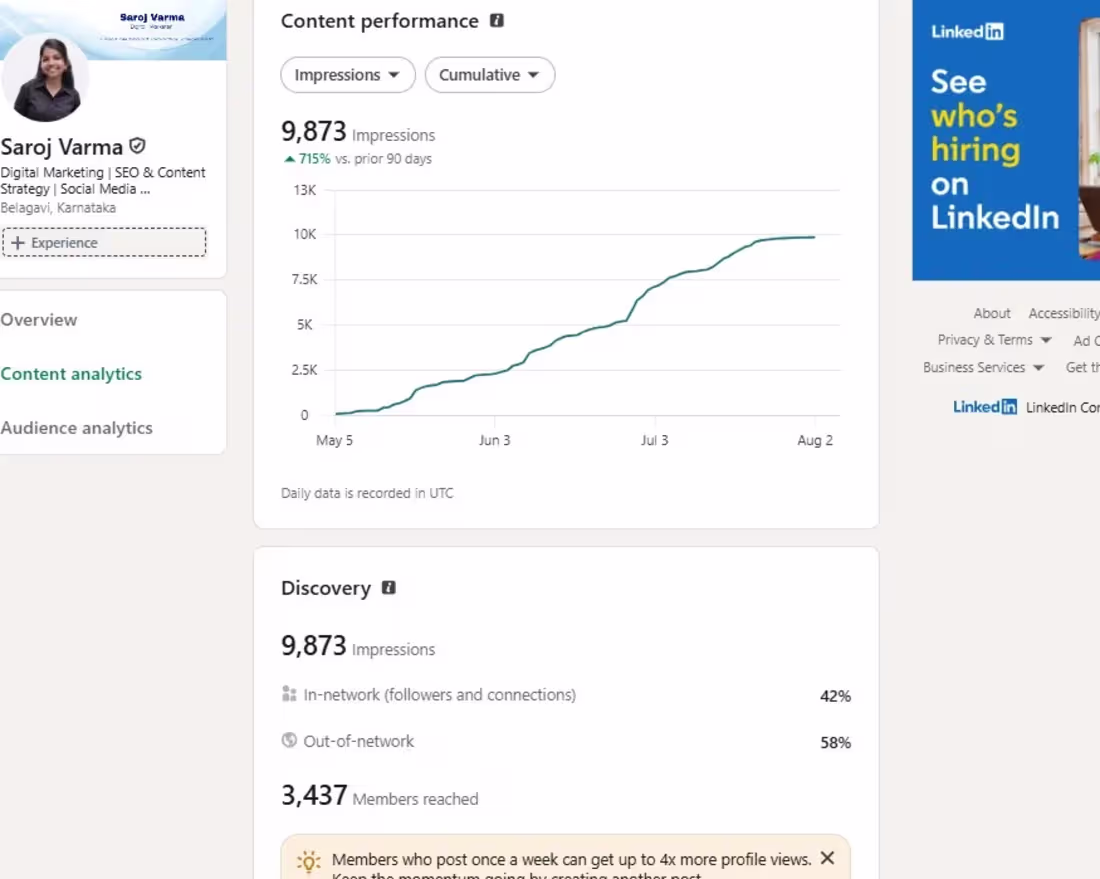Open Discovery info icon

[x=389, y=587]
